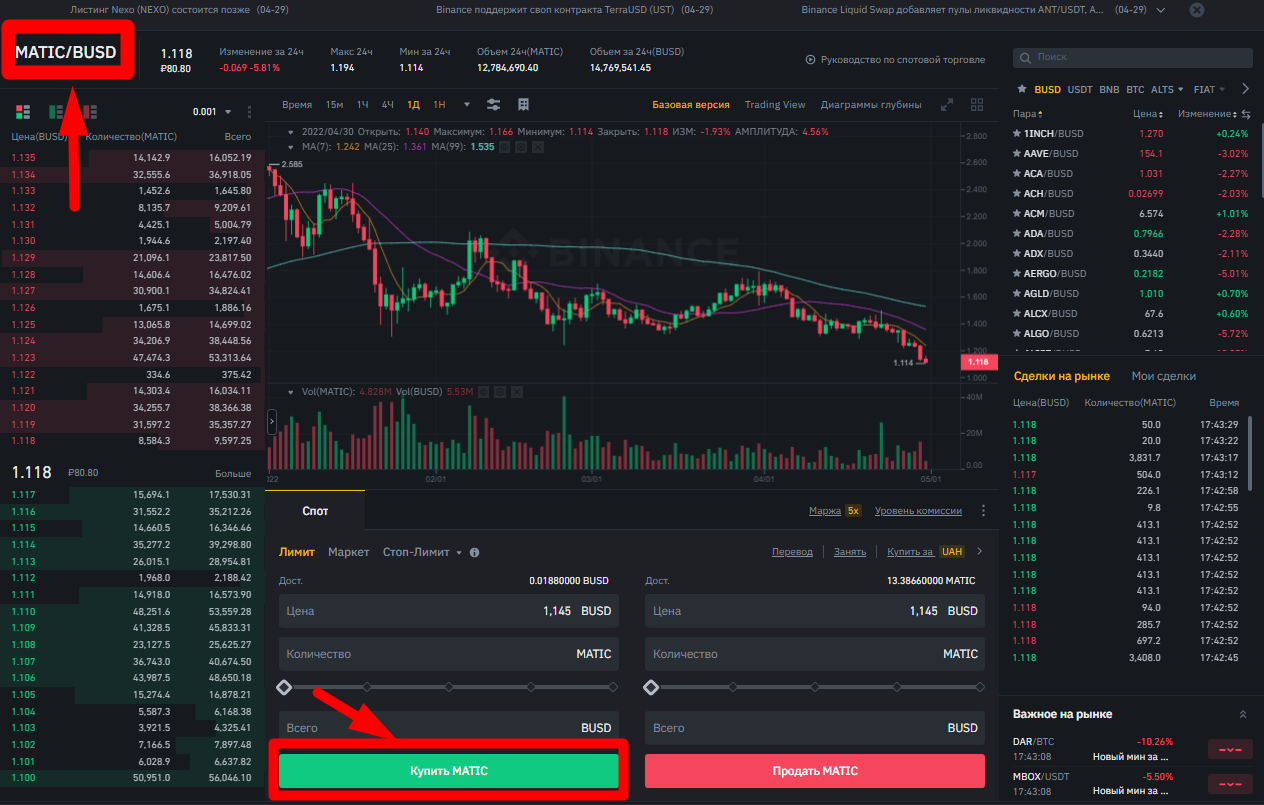Open Перевод transfer link
Screen dimensions: 1264x805
[793, 551]
